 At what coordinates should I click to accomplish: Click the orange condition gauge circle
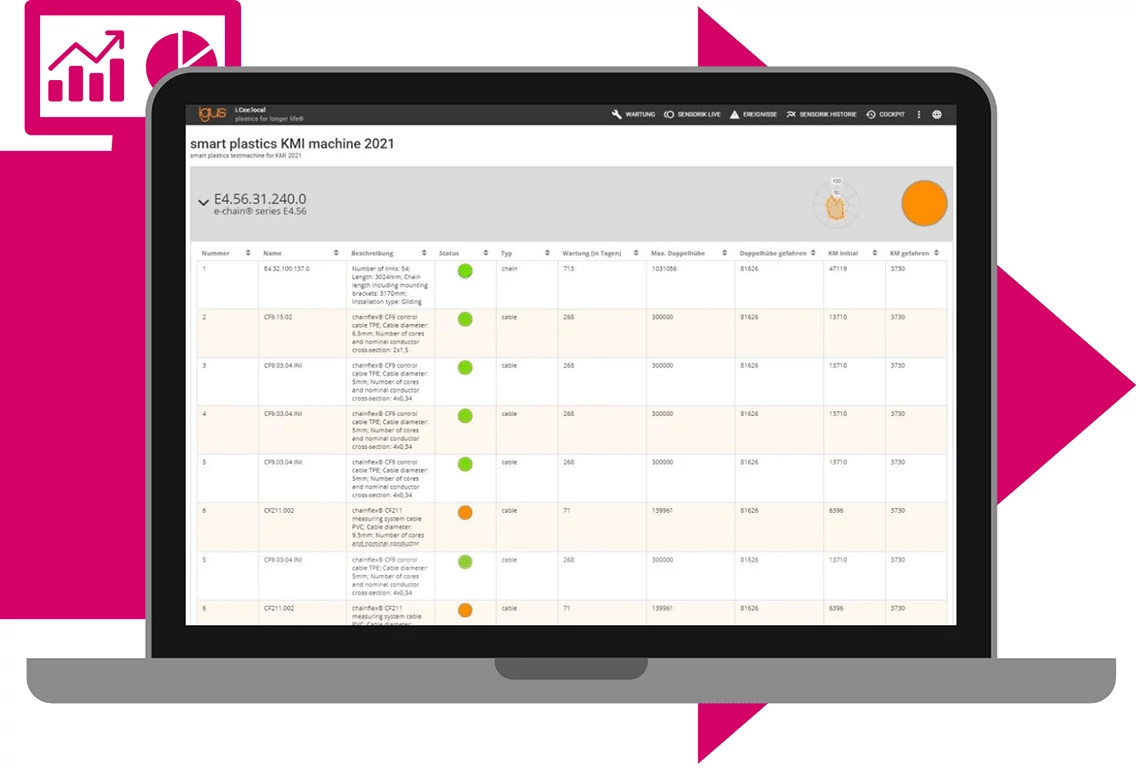click(923, 202)
